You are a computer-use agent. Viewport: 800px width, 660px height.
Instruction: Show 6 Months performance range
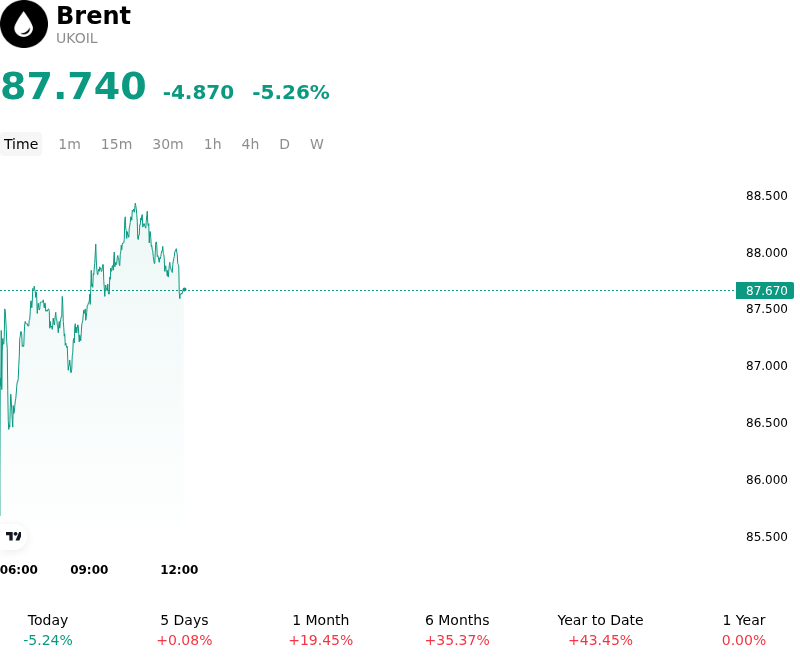tap(457, 630)
